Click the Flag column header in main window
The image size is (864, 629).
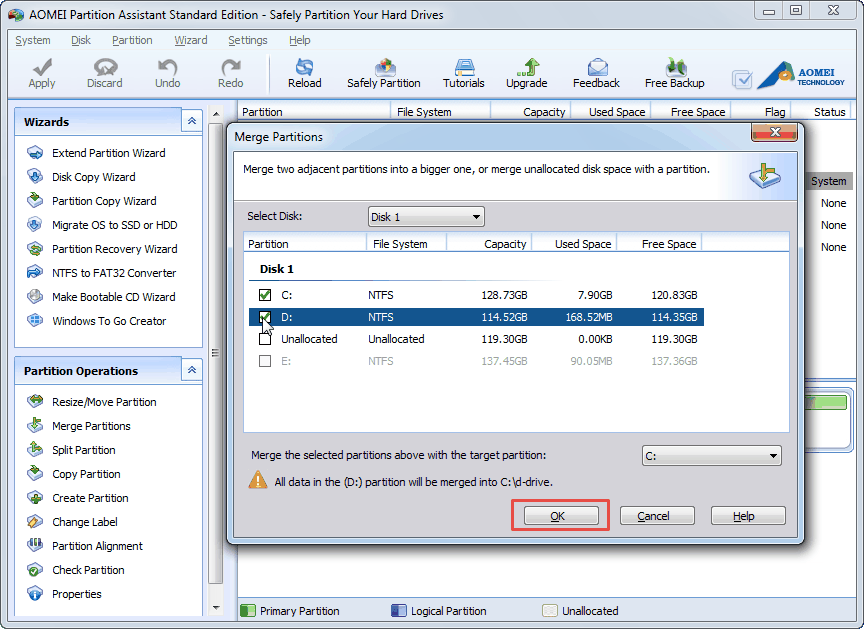[x=760, y=112]
